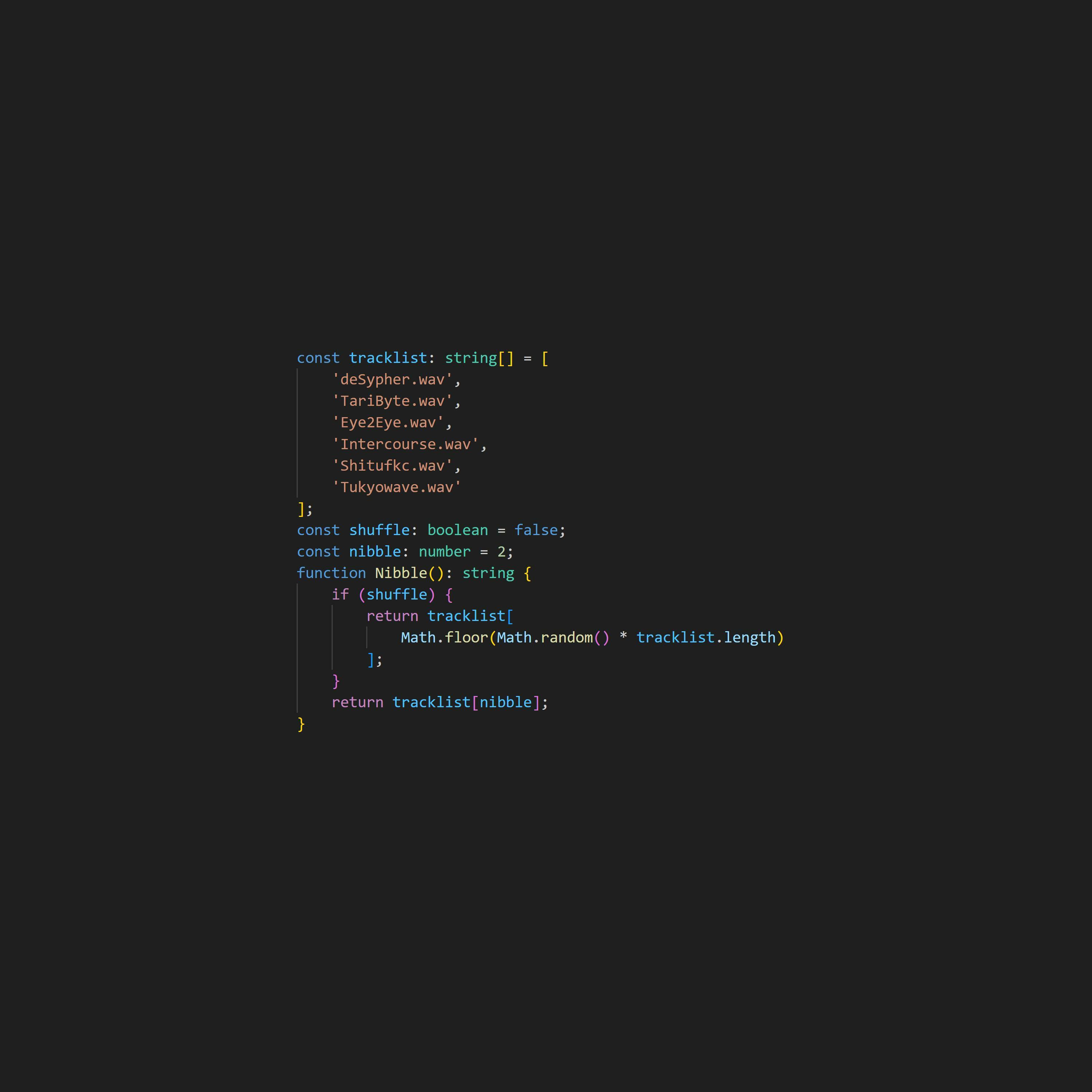Click the number type keyword
The height and width of the screenshot is (1092, 1092).
coord(444,552)
